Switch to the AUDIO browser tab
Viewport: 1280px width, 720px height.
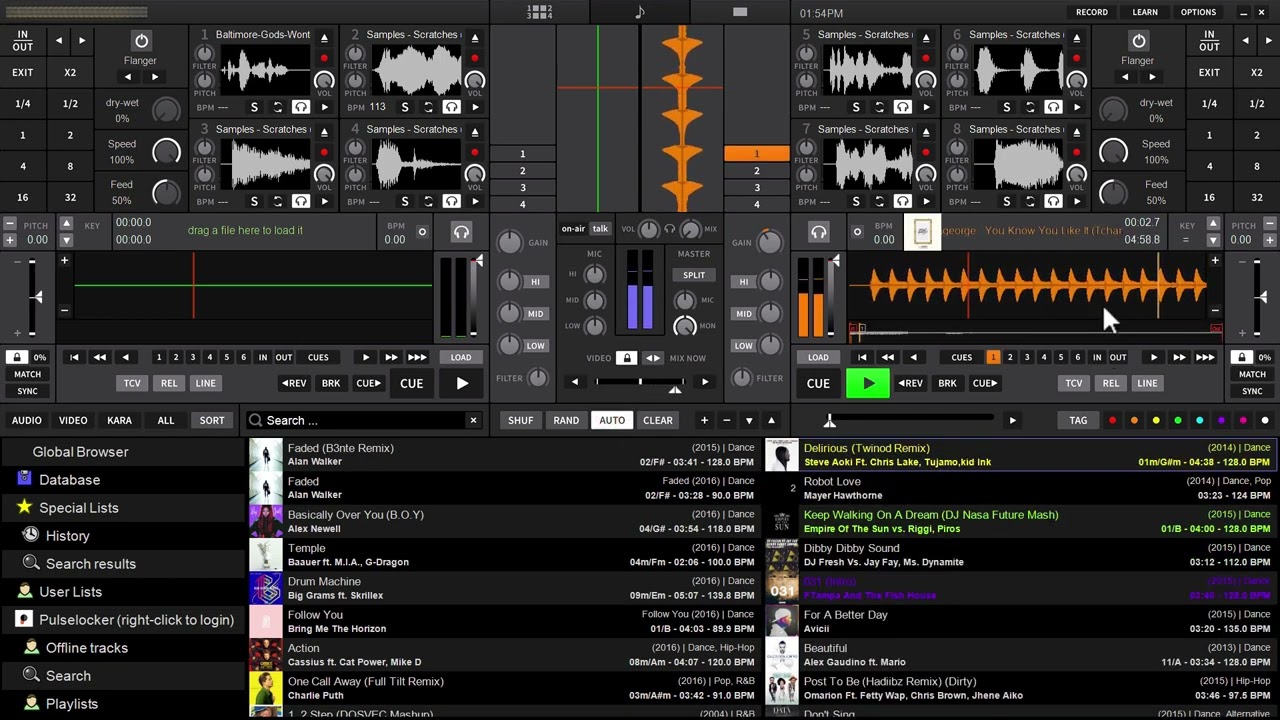click(x=27, y=420)
